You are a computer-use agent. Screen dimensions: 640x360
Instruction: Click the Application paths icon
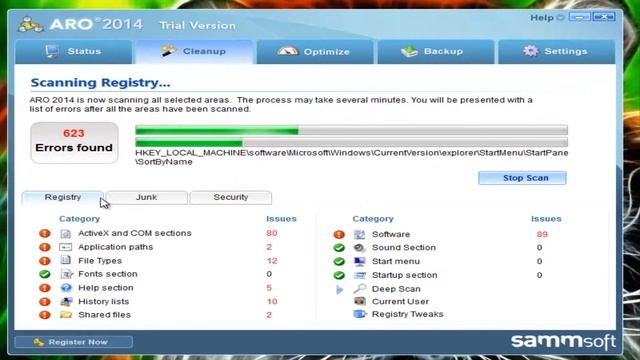click(x=65, y=247)
